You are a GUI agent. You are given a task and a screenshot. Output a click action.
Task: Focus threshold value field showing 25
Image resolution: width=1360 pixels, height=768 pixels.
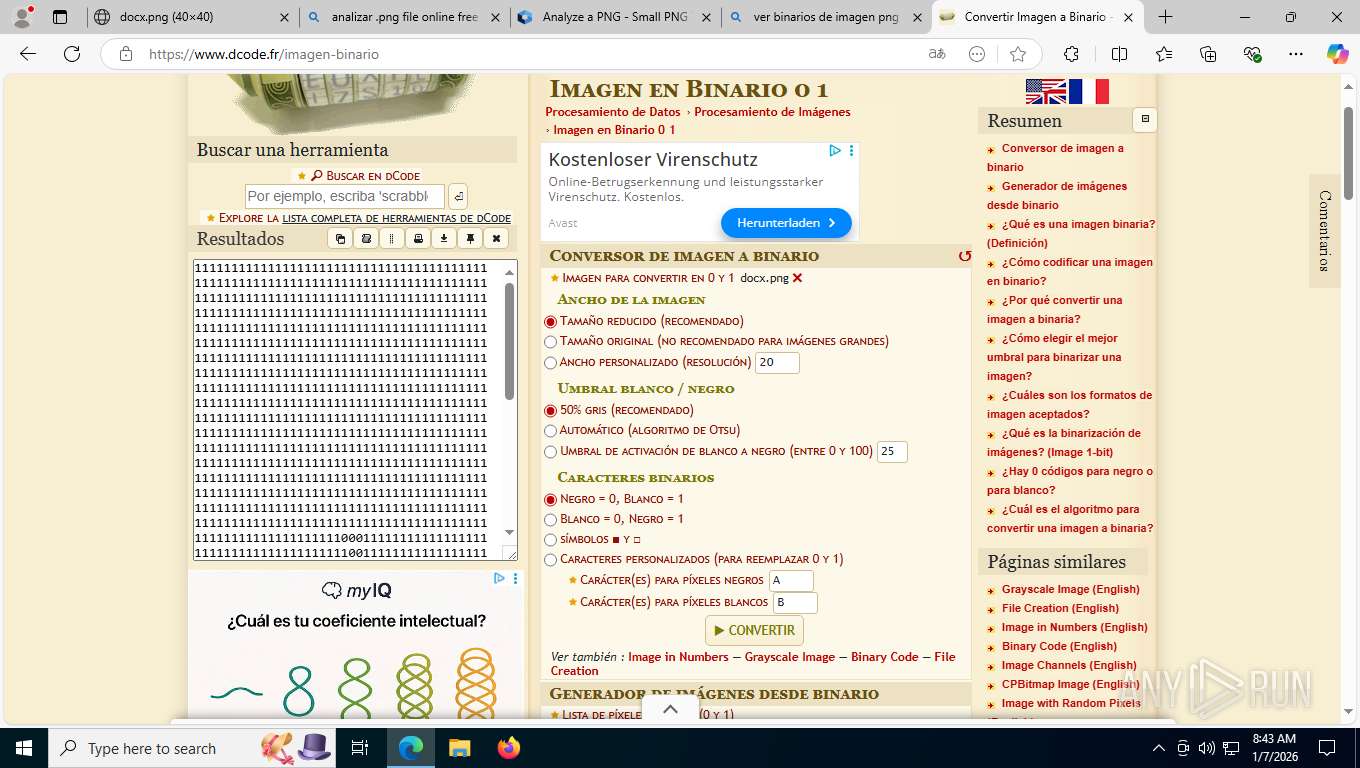(892, 452)
